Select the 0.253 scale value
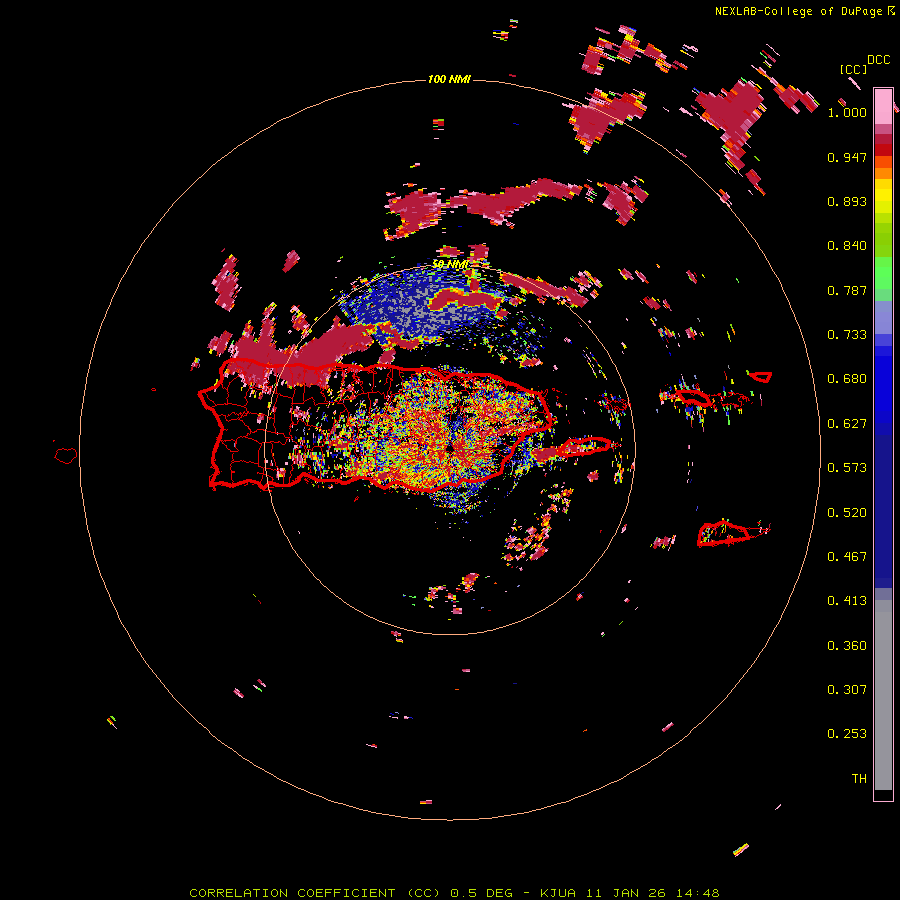 847,734
